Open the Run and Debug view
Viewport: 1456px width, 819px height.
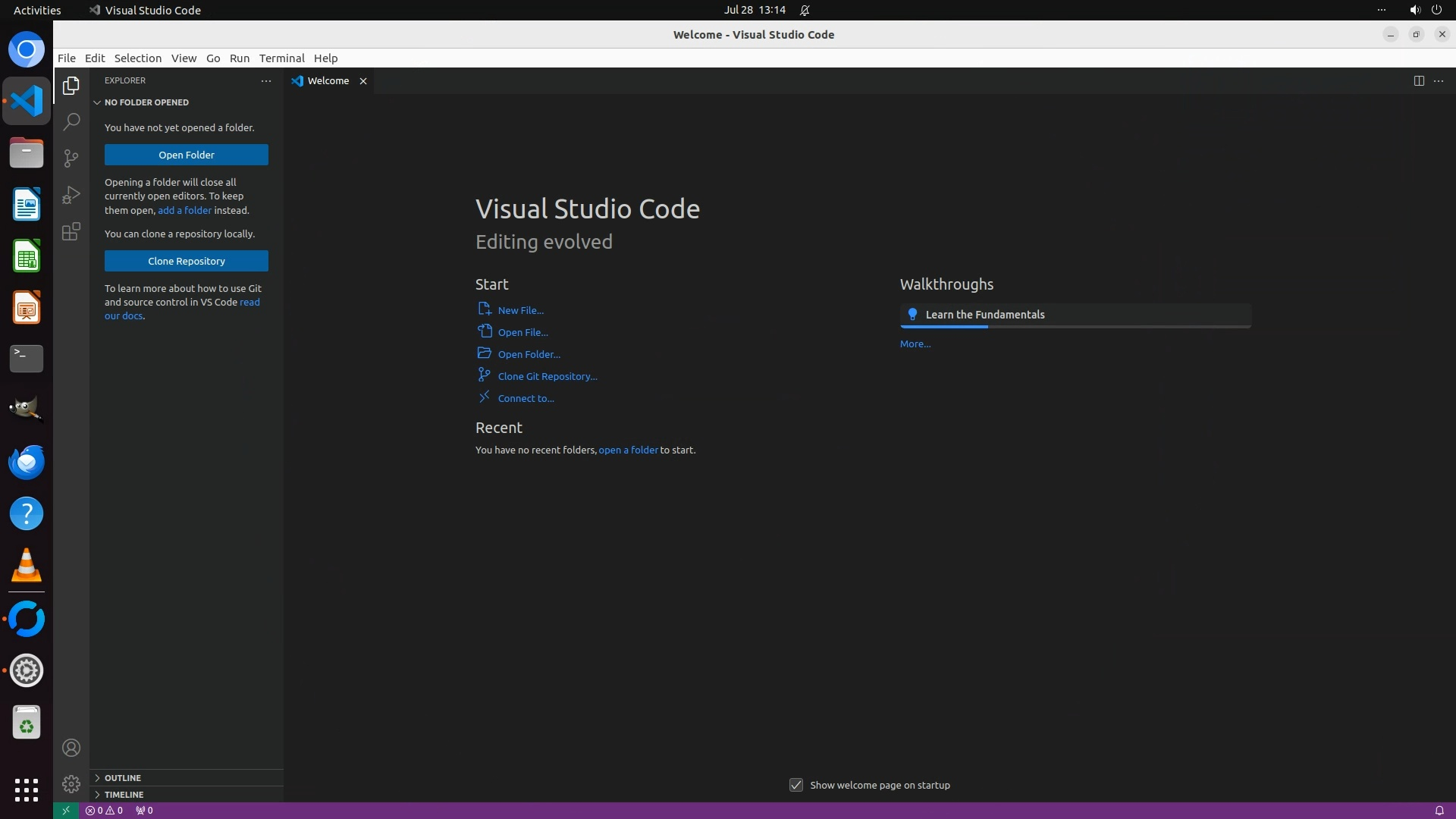coord(71,195)
